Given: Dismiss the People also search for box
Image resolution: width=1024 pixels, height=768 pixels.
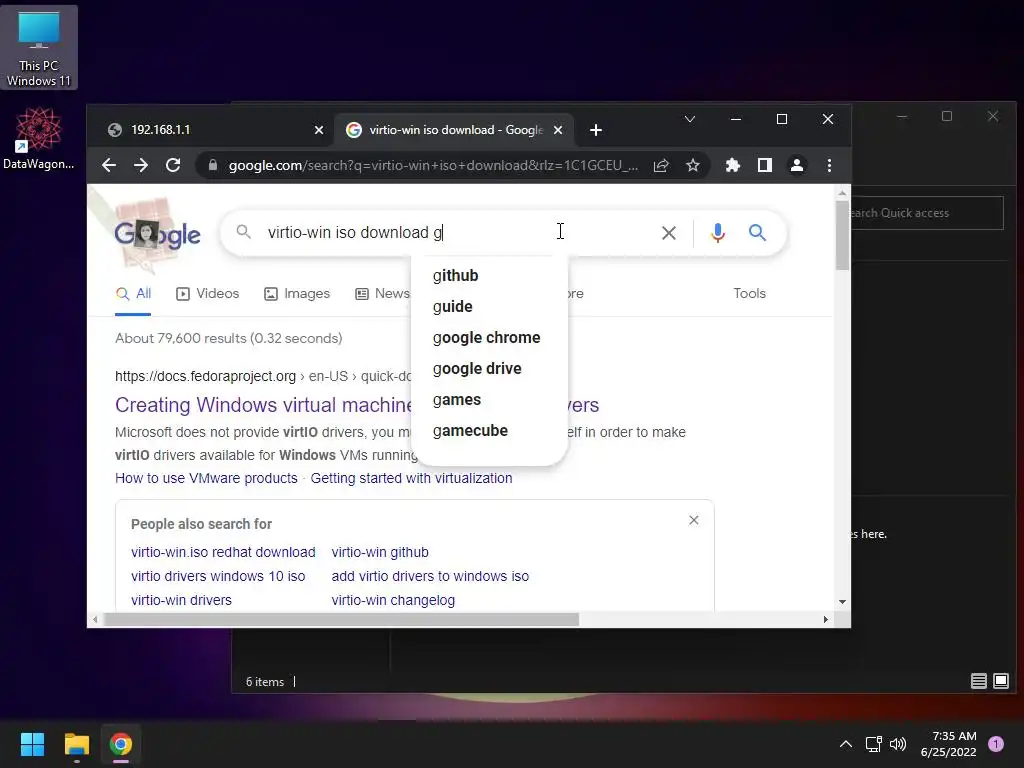Looking at the screenshot, I should point(694,520).
